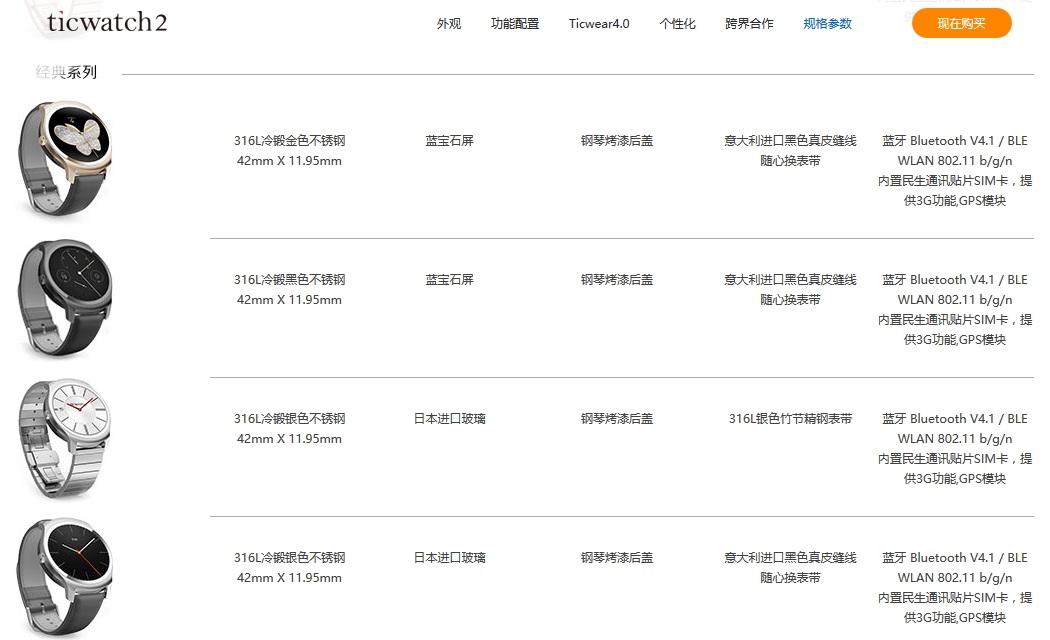The image size is (1050, 640).
Task: Open the Ticwear4.0 navigation item
Action: tap(598, 24)
